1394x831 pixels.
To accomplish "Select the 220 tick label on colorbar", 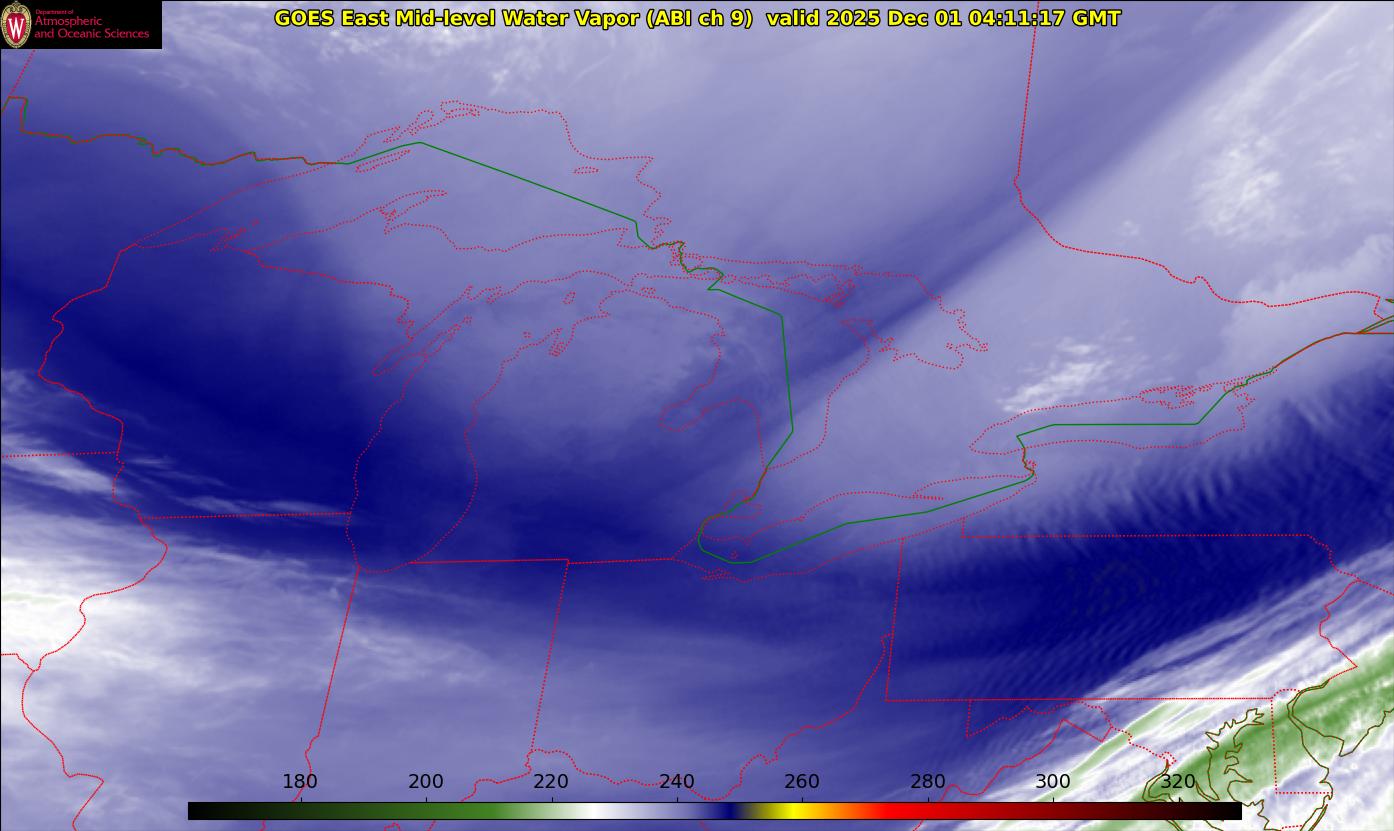I will point(551,782).
